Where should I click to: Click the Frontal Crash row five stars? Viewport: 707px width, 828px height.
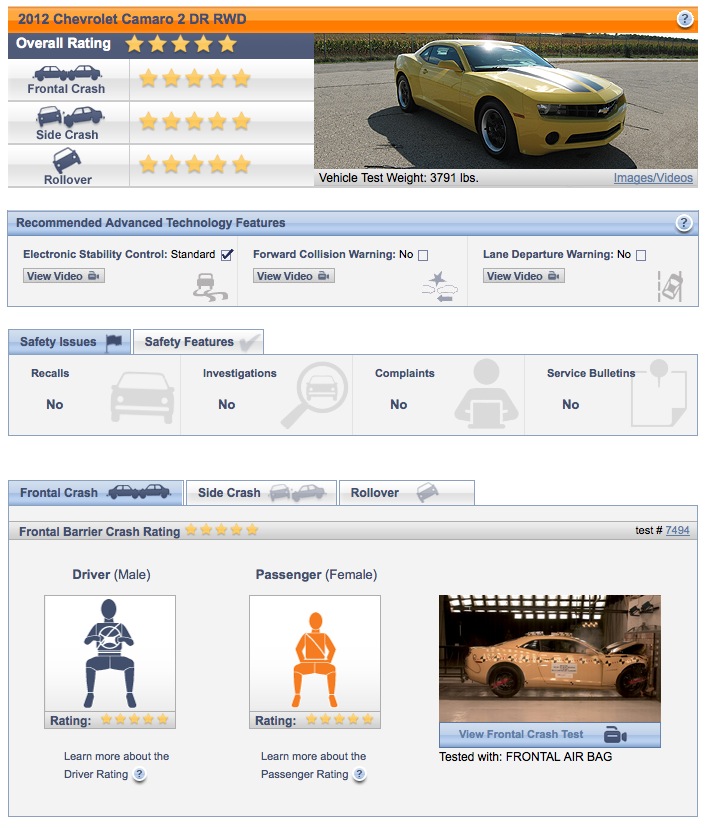coord(194,79)
